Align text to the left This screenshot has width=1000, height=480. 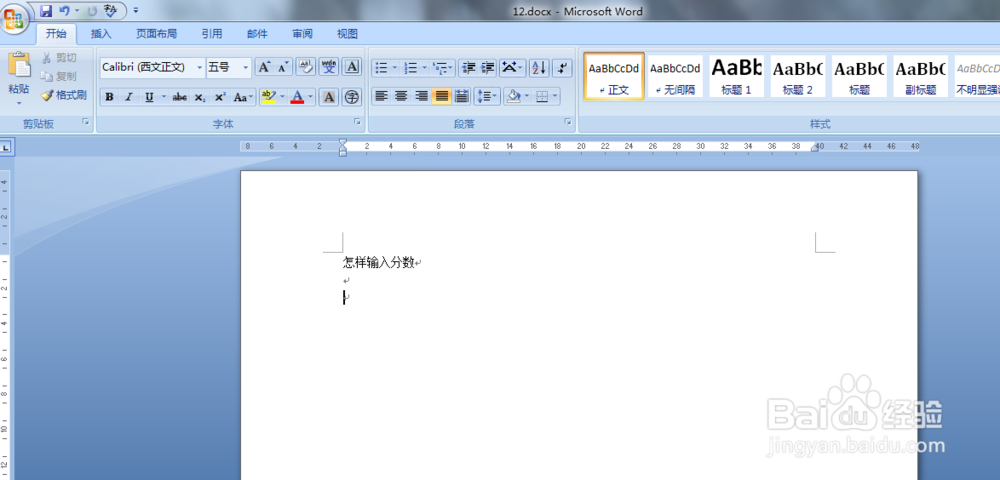point(381,96)
